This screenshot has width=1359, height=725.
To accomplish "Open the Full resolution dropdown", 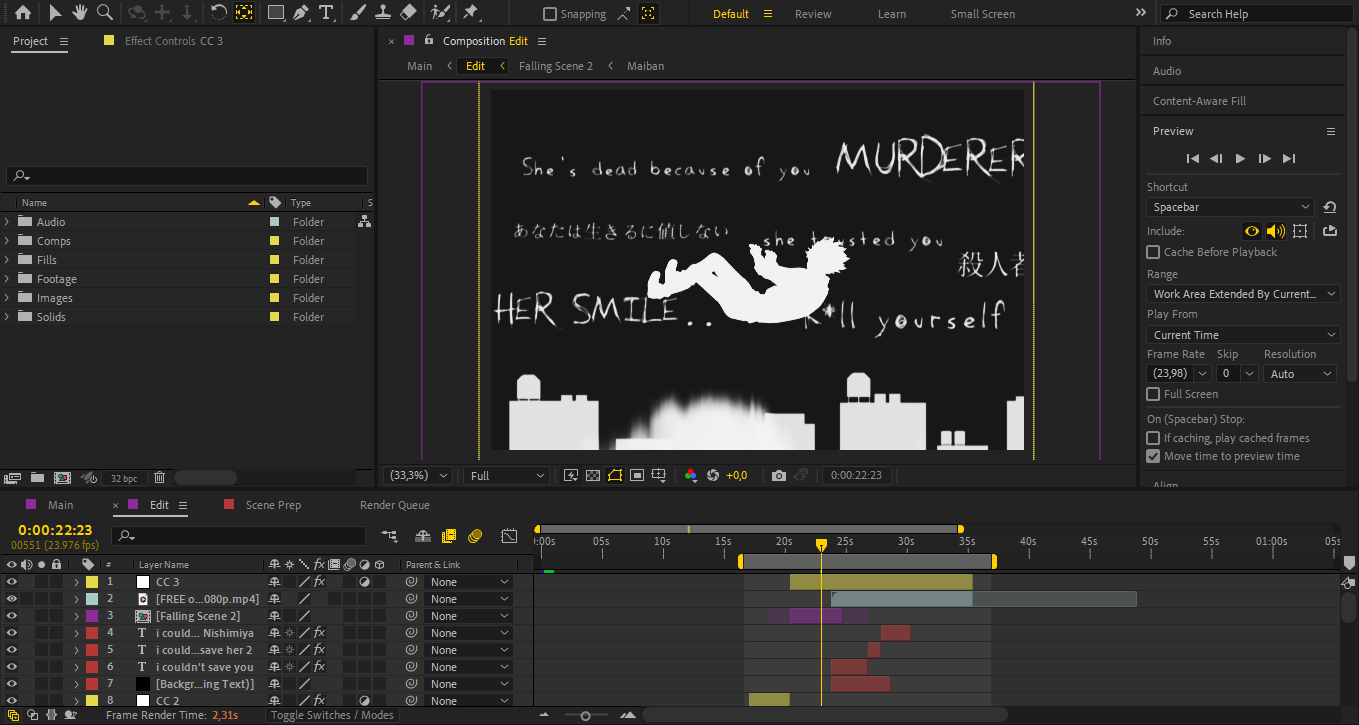I will click(508, 475).
